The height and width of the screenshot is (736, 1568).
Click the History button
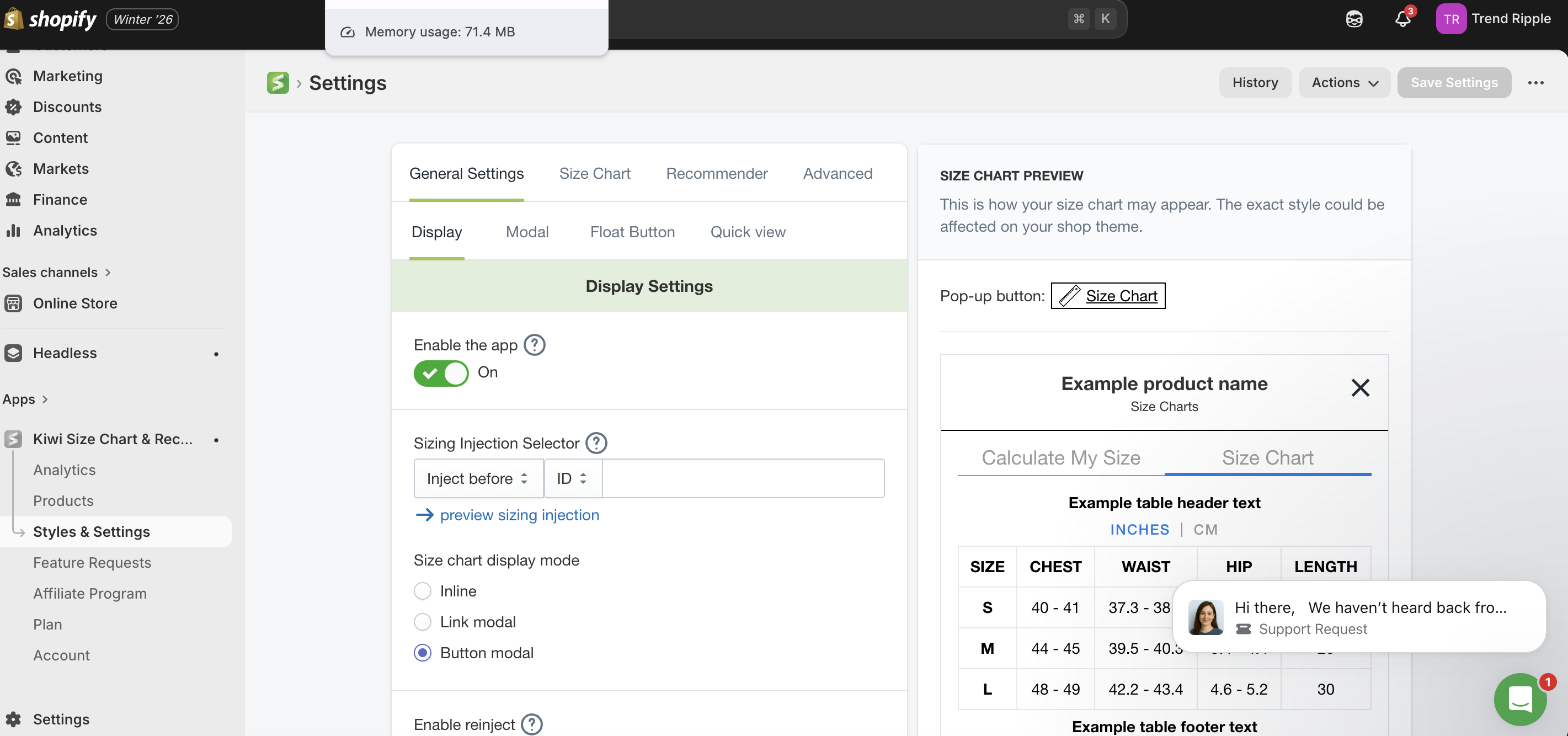click(x=1255, y=83)
